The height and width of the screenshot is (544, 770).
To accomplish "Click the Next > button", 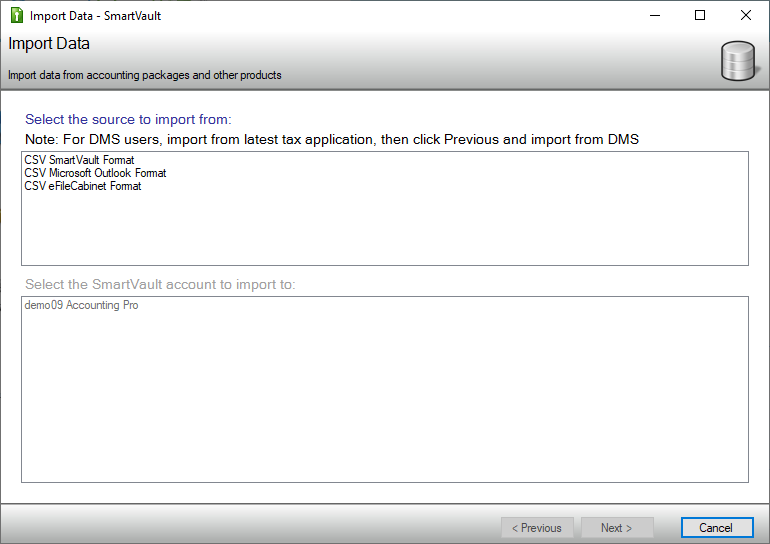I will point(616,528).
